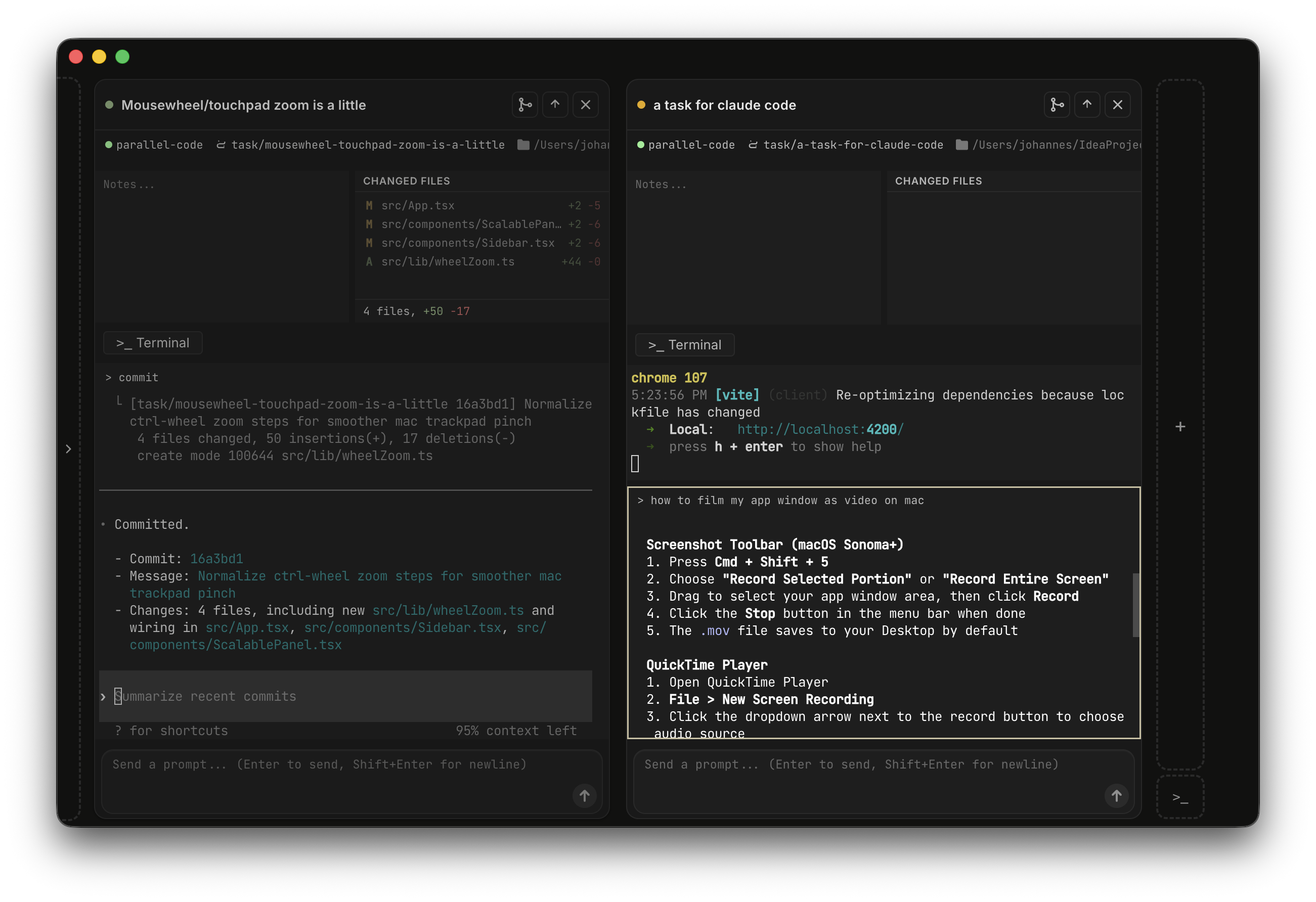Click the git branch icon in left panel header
Viewport: 1316px width, 902px height.
[x=524, y=104]
